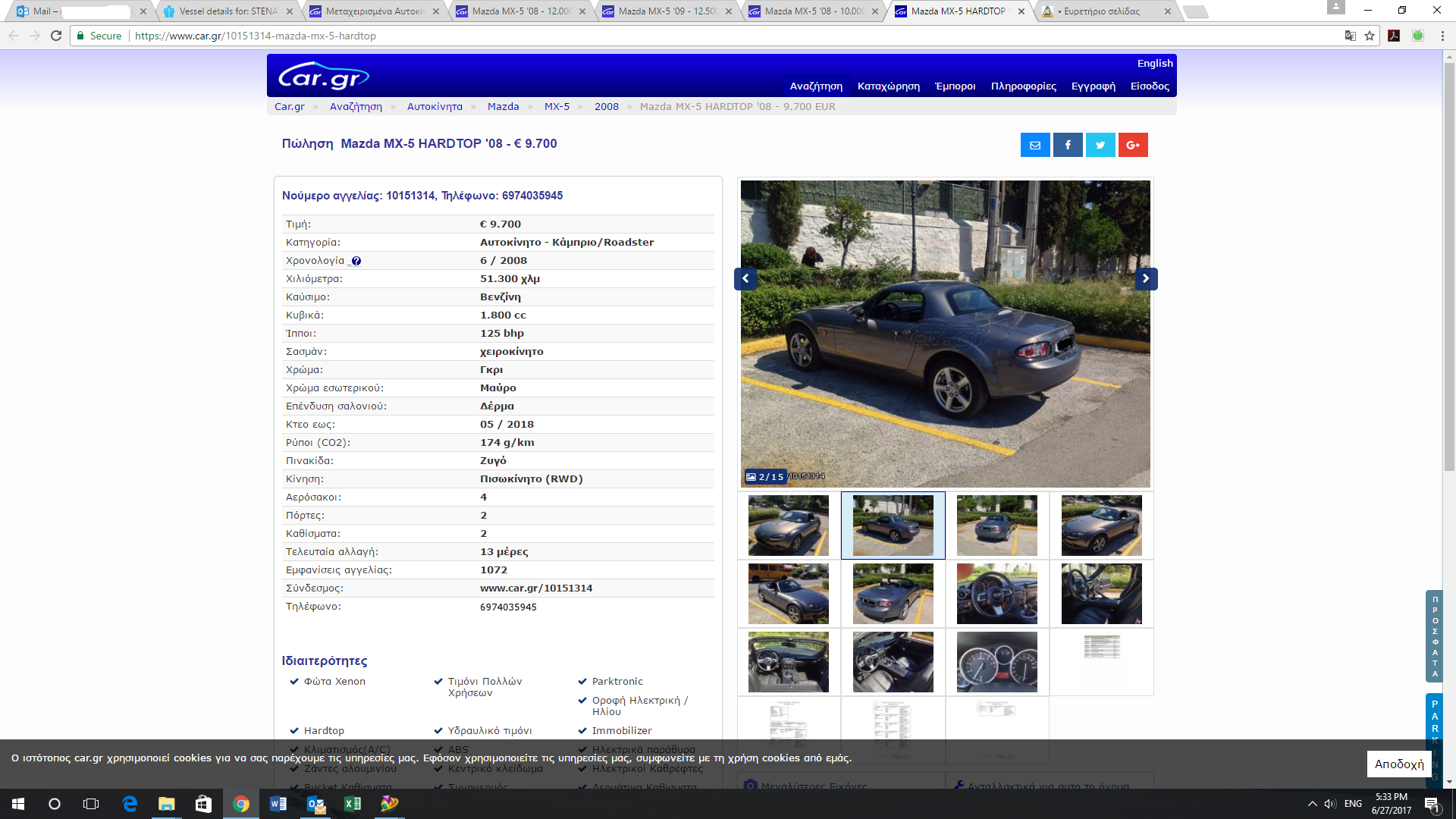Click the page vertical scrollbar
1456x819 pixels.
tap(1449, 417)
